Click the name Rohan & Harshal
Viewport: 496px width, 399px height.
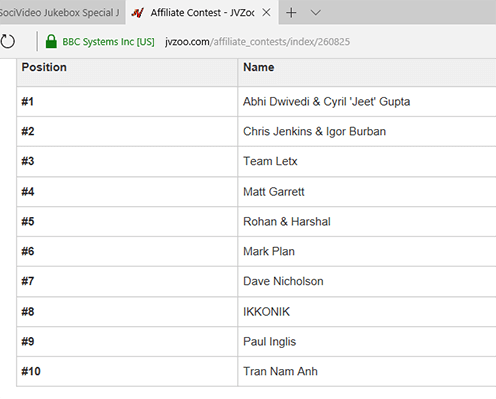287,221
